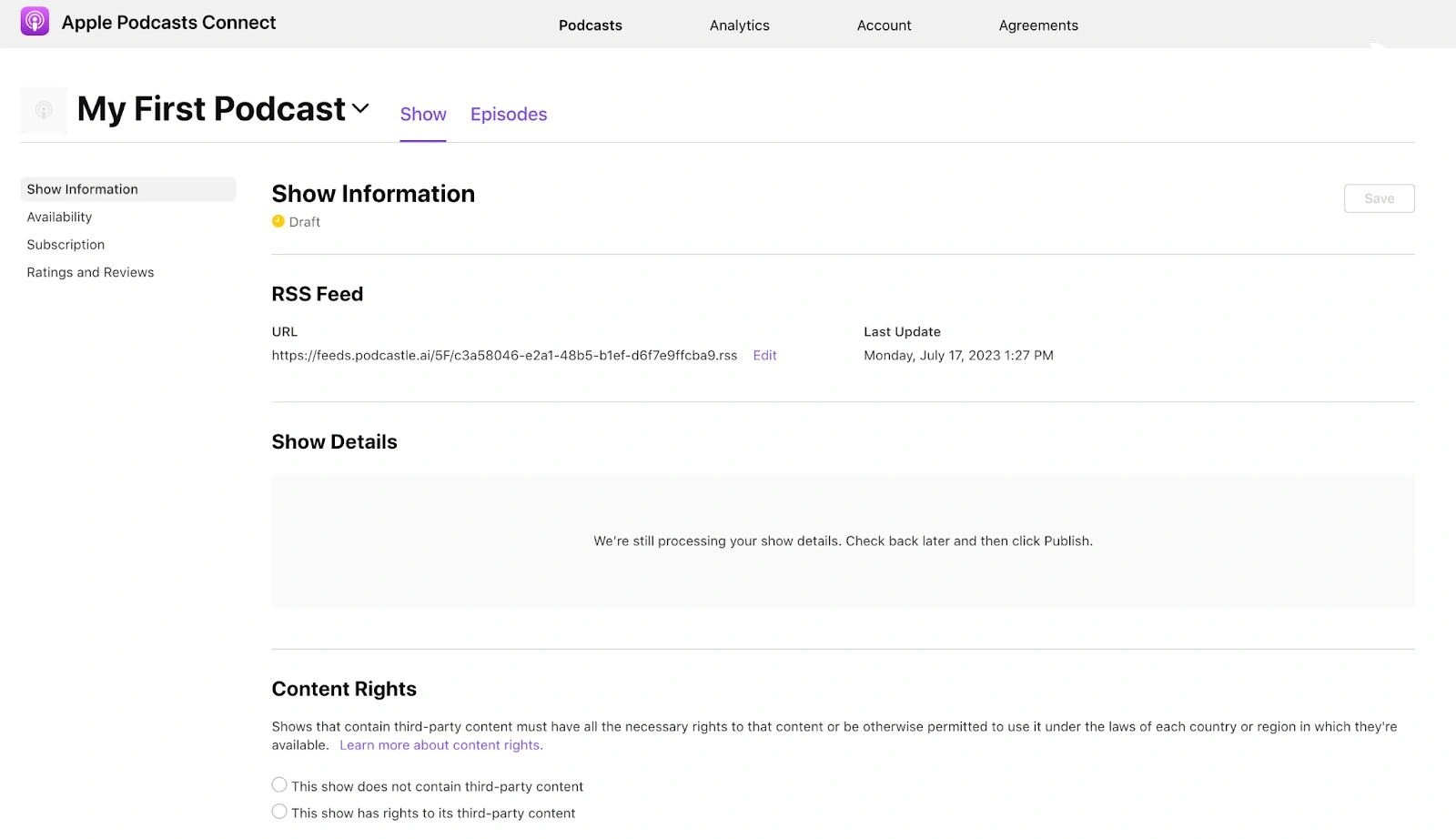The width and height of the screenshot is (1456, 839).
Task: Select 'does not contain third-party content' option
Action: tap(279, 785)
